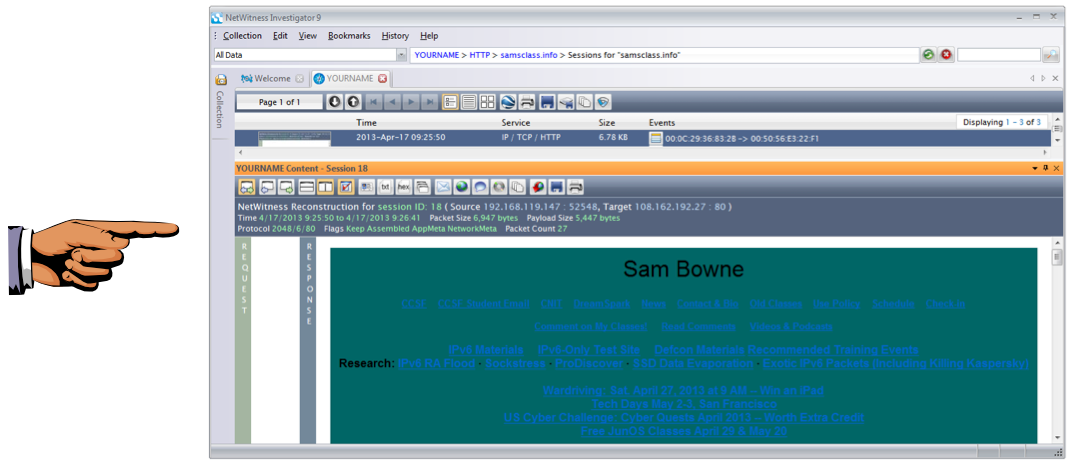Show only the response side
The height and width of the screenshot is (464, 1071).
pos(286,187)
